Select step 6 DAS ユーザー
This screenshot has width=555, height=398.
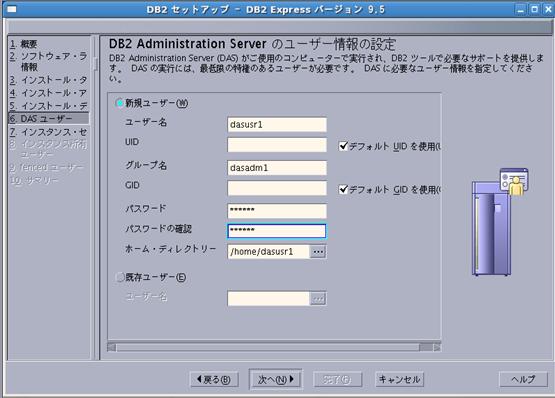pyautogui.click(x=48, y=119)
